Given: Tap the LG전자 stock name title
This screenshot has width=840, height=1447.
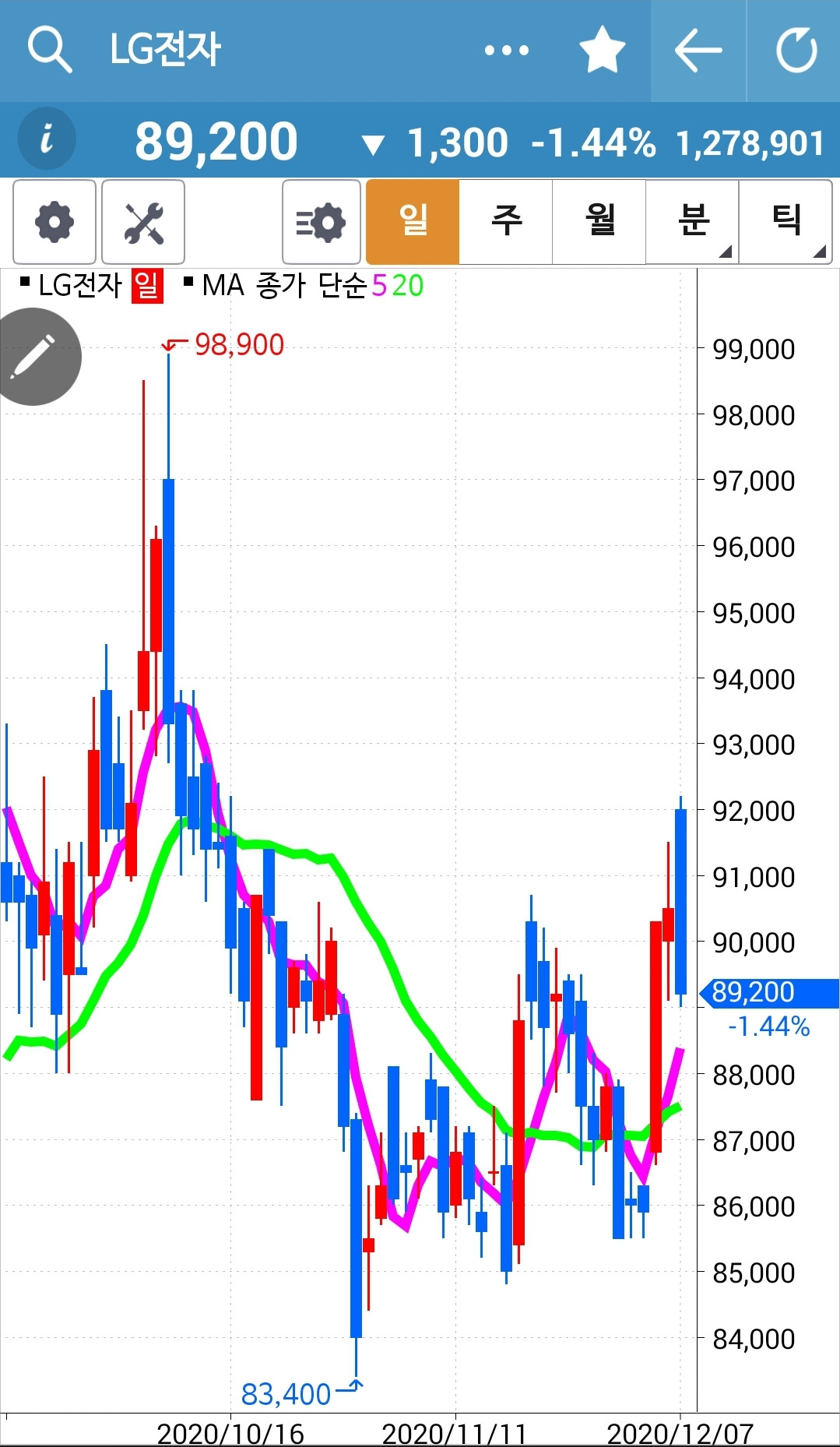Looking at the screenshot, I should point(165,50).
